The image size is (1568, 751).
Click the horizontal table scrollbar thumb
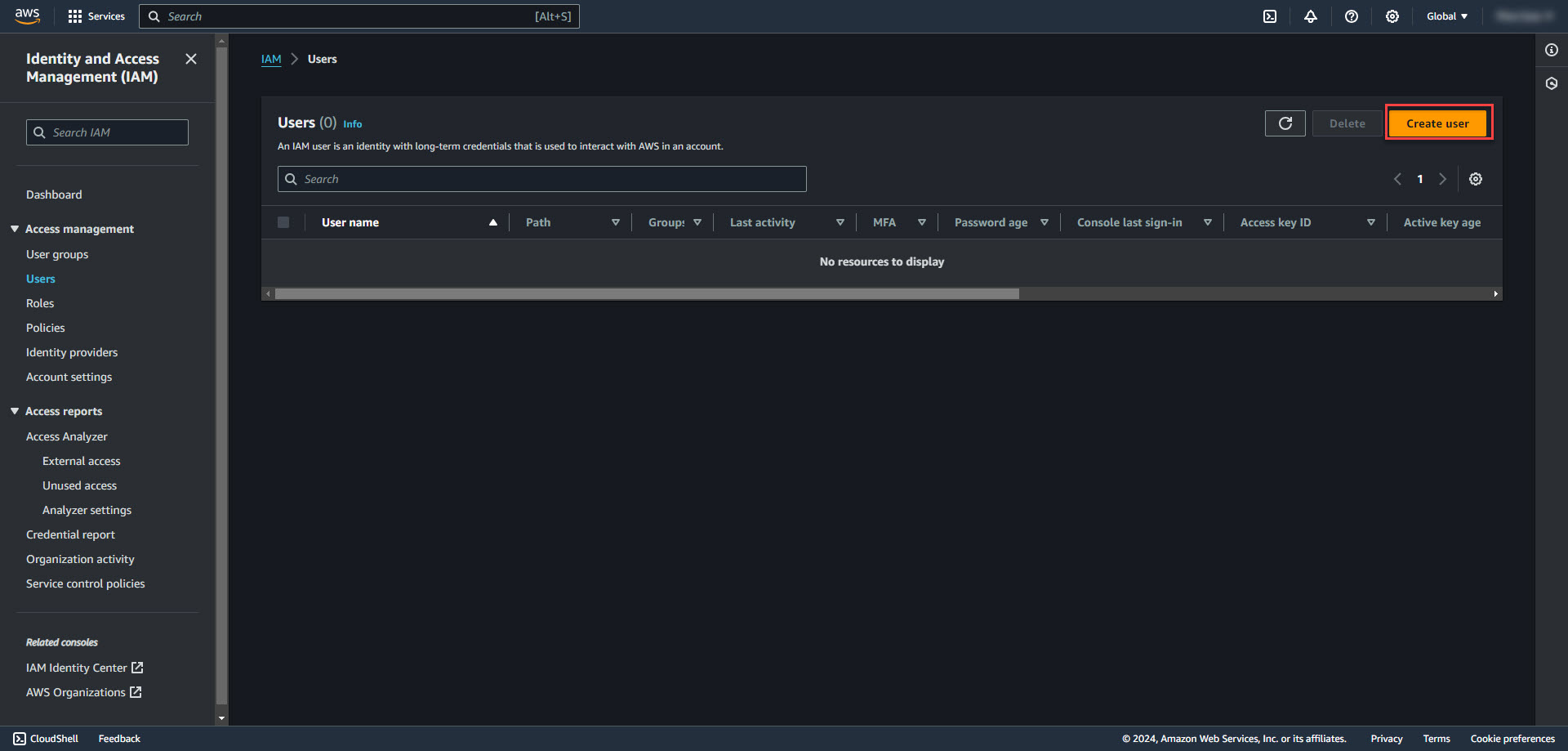click(647, 293)
